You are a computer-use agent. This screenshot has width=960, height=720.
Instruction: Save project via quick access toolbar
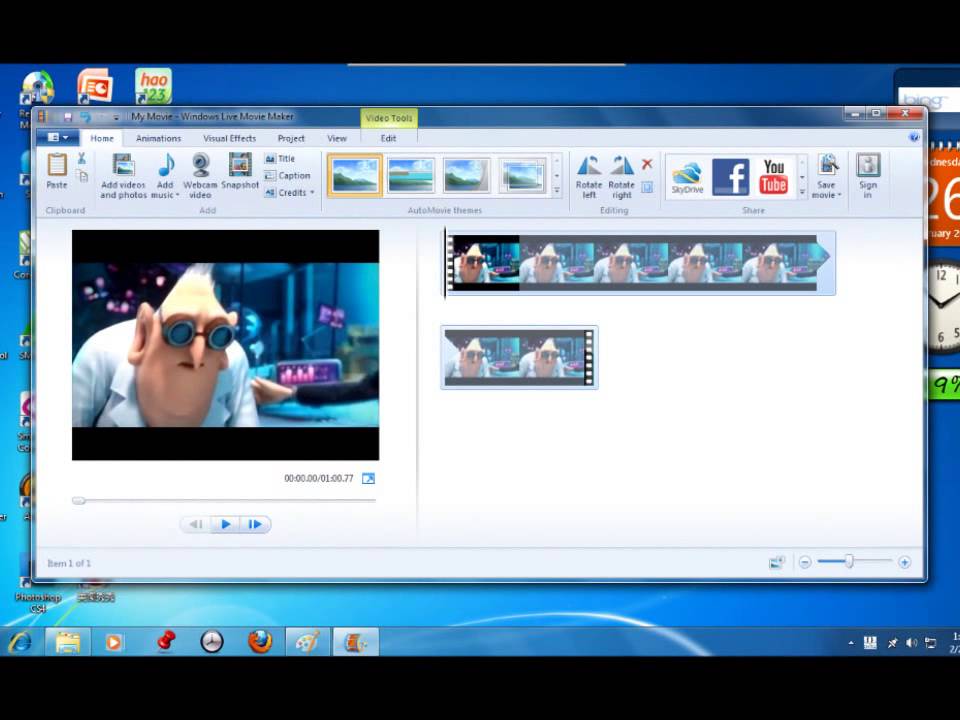68,116
